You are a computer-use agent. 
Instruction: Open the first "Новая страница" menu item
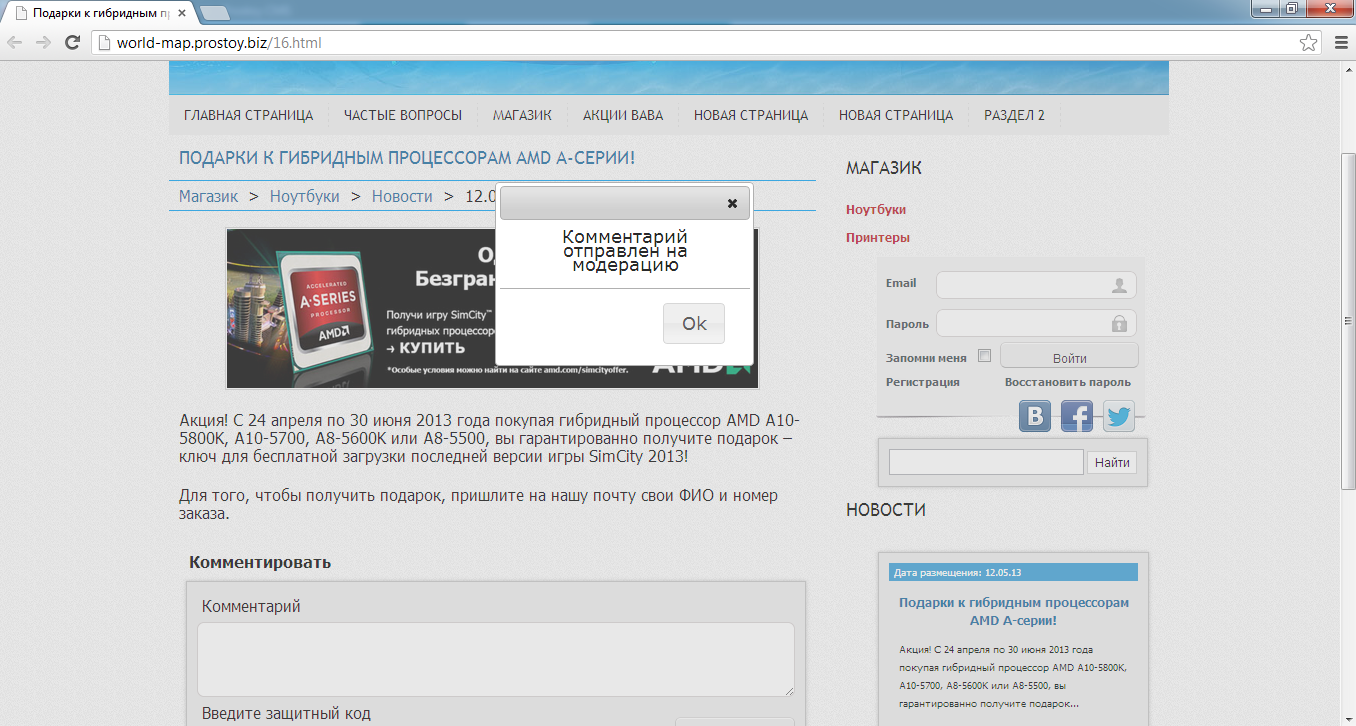click(751, 115)
